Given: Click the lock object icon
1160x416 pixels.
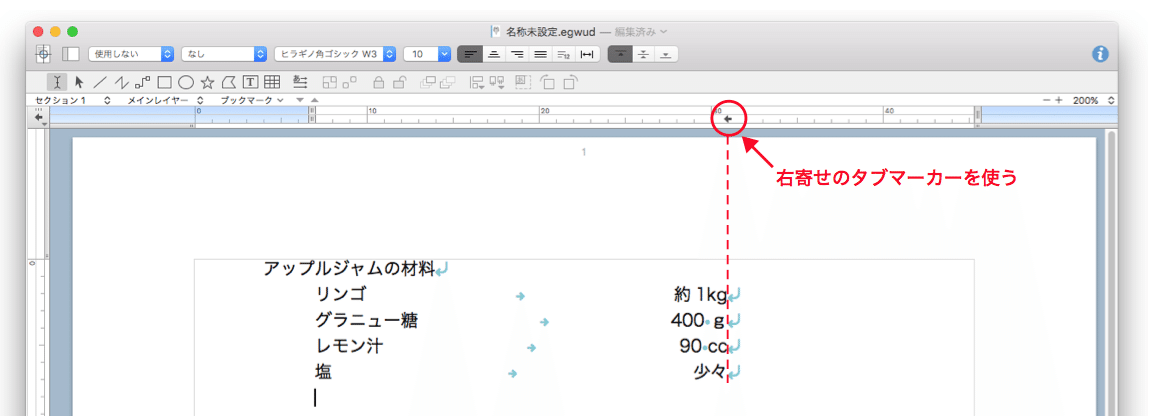Looking at the screenshot, I should [379, 82].
